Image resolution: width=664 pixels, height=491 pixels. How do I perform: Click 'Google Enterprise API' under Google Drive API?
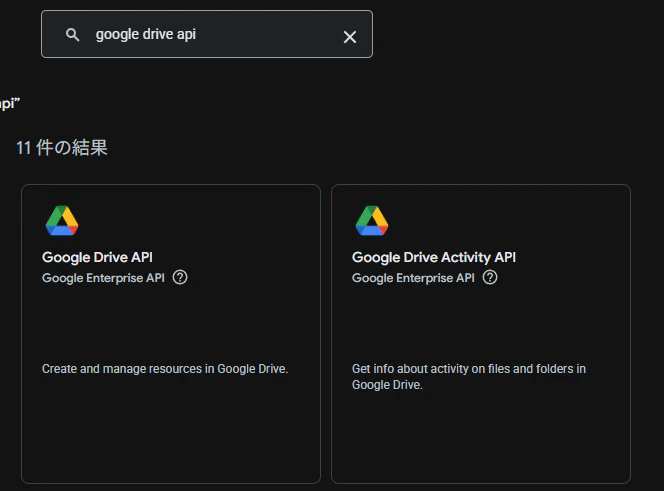click(x=103, y=278)
